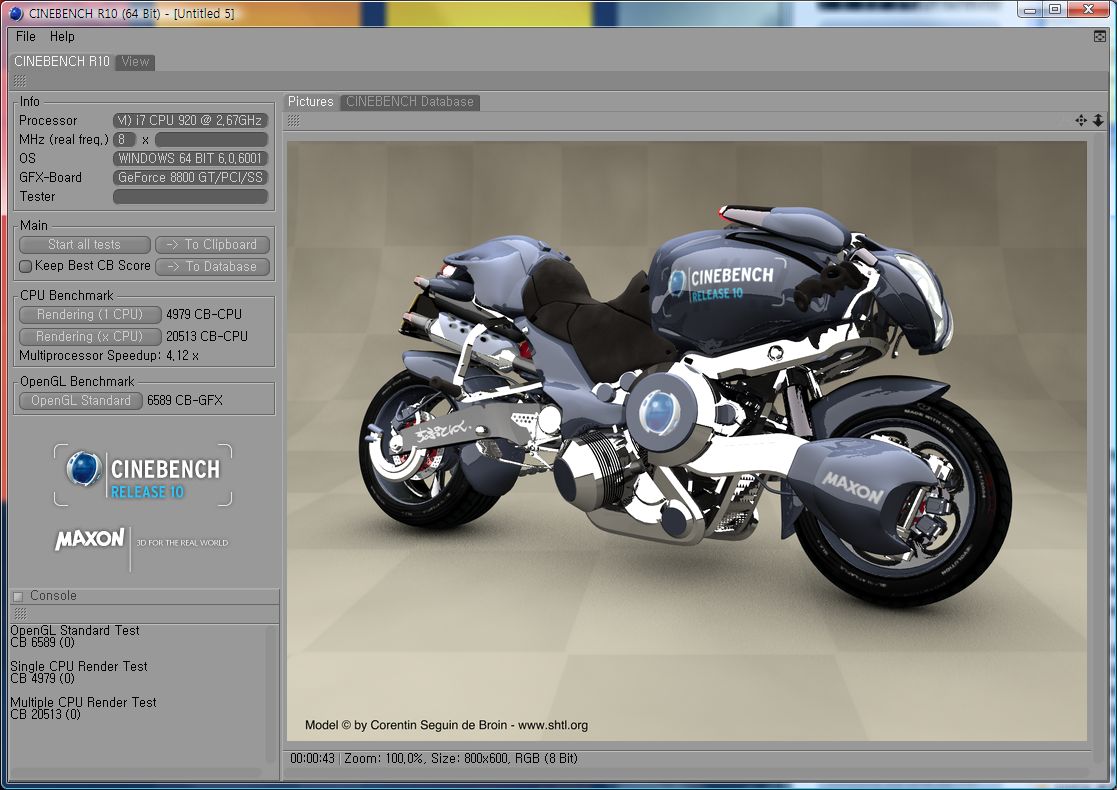
Task: Click the Processor info field
Action: pyautogui.click(x=190, y=120)
